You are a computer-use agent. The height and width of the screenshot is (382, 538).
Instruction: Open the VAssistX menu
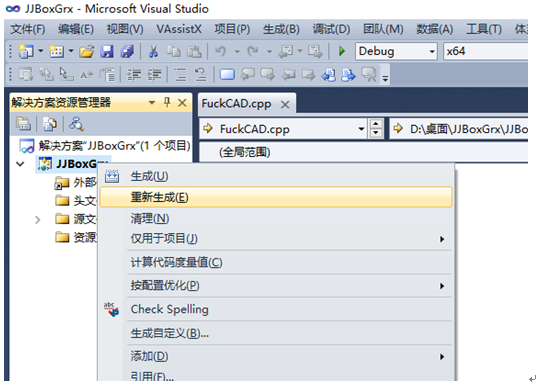point(179,29)
